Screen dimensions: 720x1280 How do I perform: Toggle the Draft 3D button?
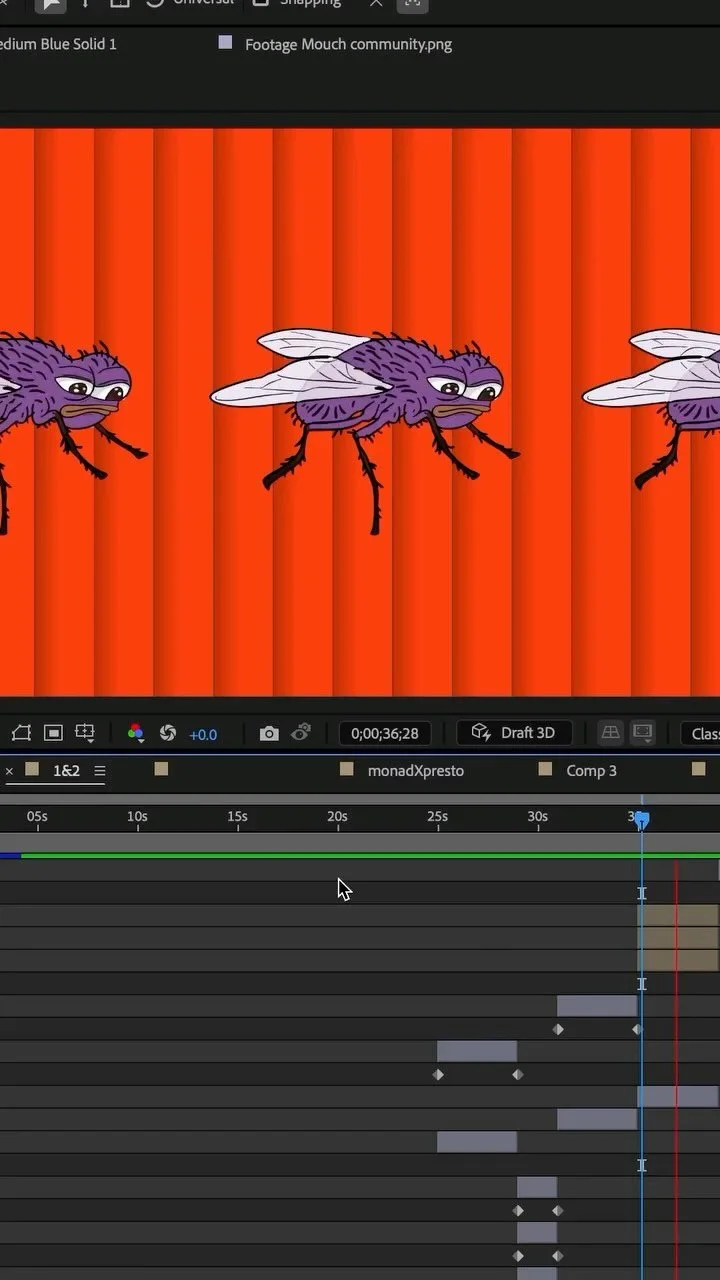point(514,733)
